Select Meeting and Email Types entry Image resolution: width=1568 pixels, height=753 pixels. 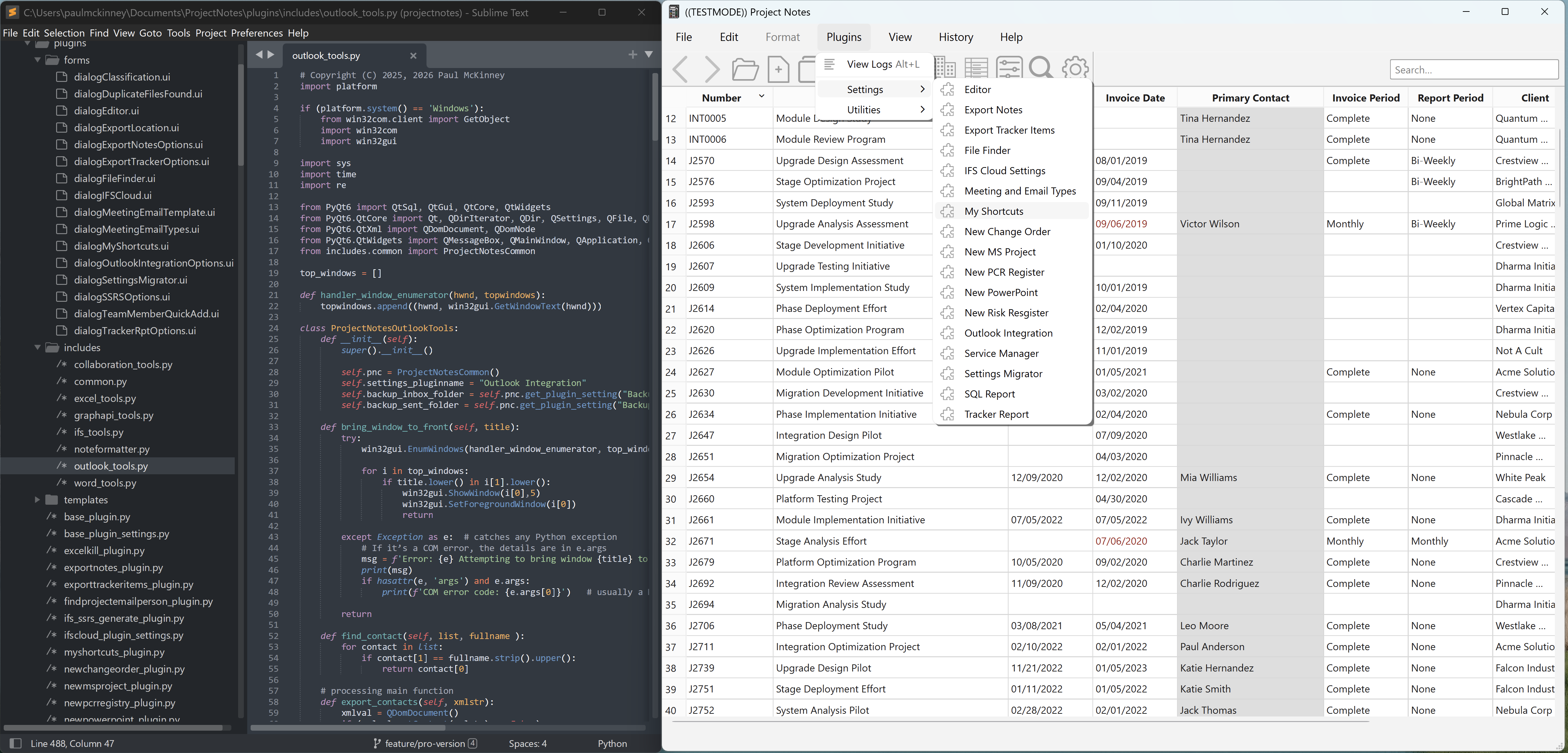click(1012, 191)
